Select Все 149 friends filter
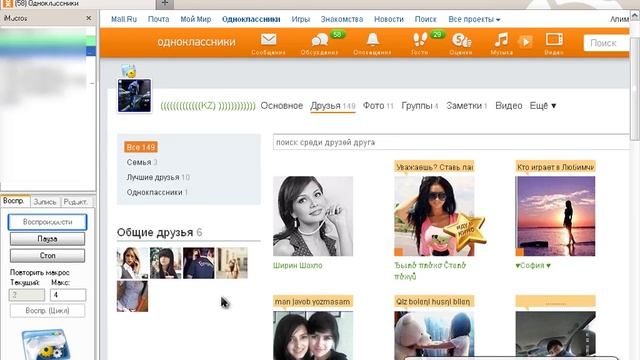 pos(141,147)
